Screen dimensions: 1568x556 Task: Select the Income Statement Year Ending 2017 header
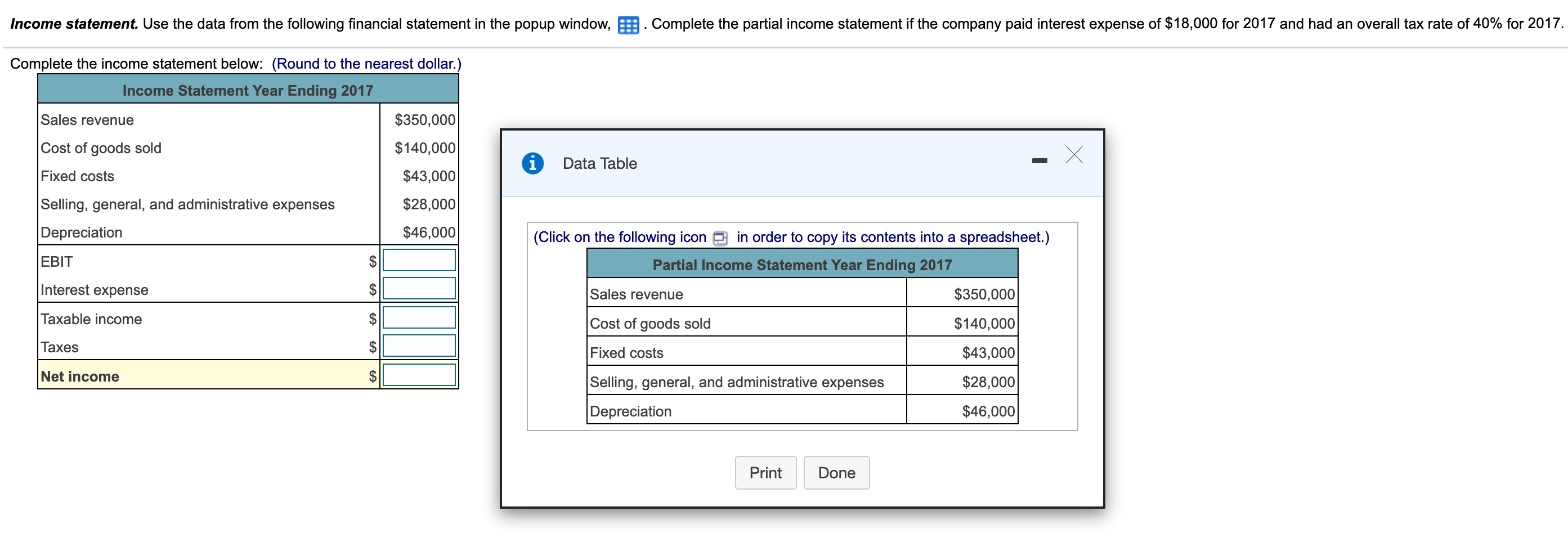point(247,90)
